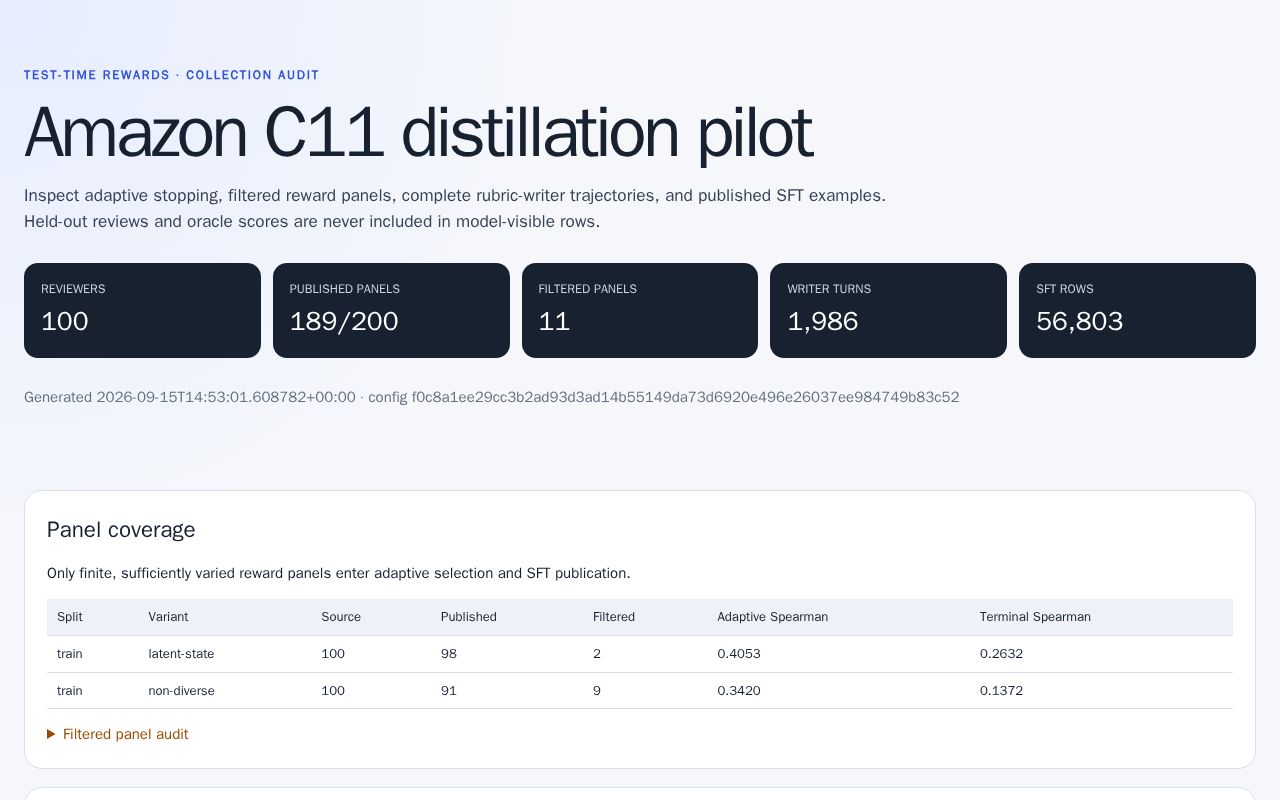Click the Terminal Spearman value 0.2632
1280x800 pixels.
(1001, 654)
